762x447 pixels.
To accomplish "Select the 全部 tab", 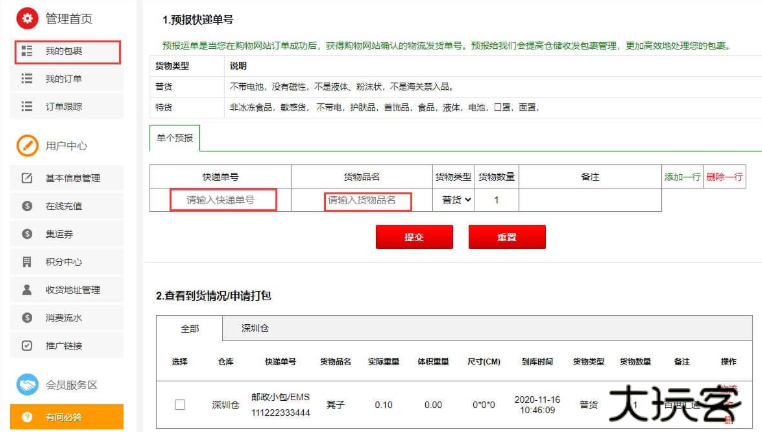I will 188,328.
